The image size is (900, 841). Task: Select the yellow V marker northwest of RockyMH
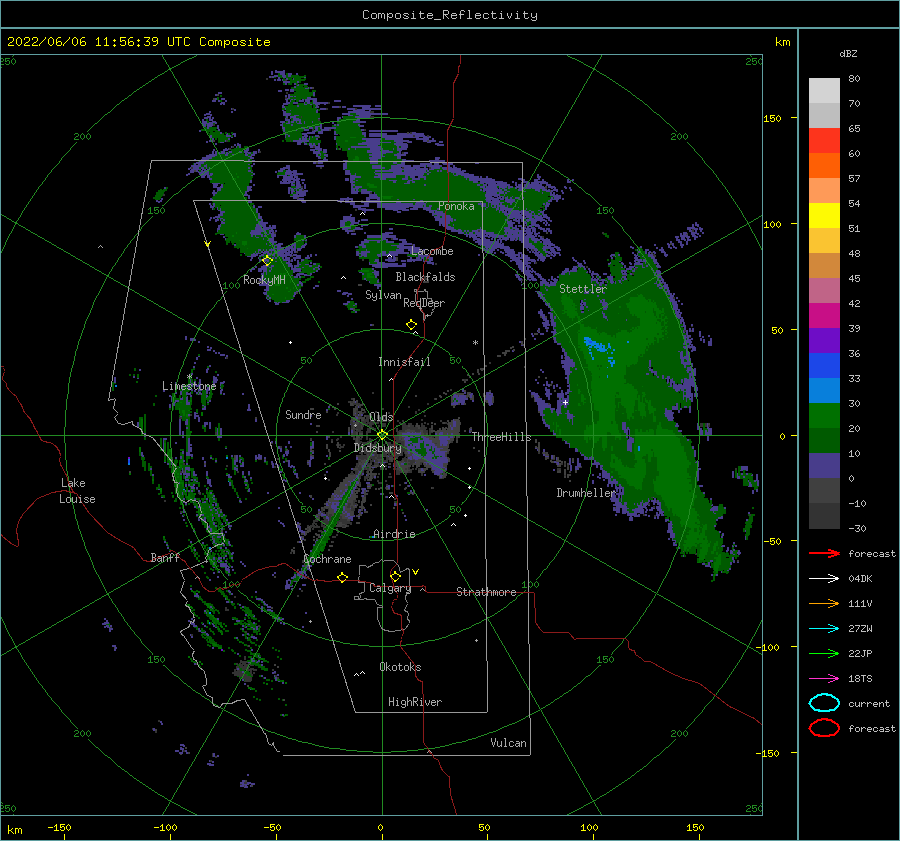(208, 244)
